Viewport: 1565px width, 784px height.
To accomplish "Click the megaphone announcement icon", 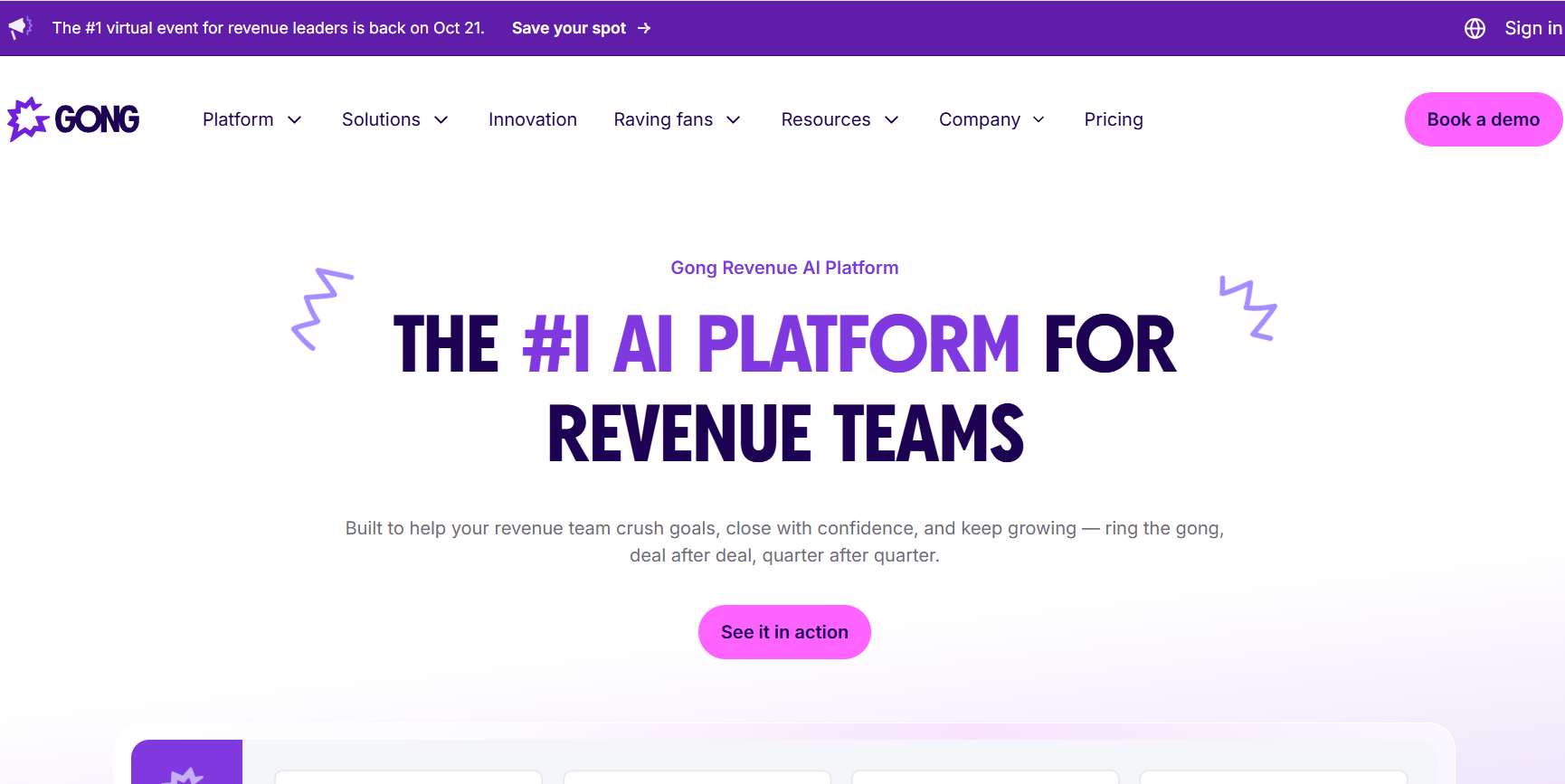I will tap(20, 28).
